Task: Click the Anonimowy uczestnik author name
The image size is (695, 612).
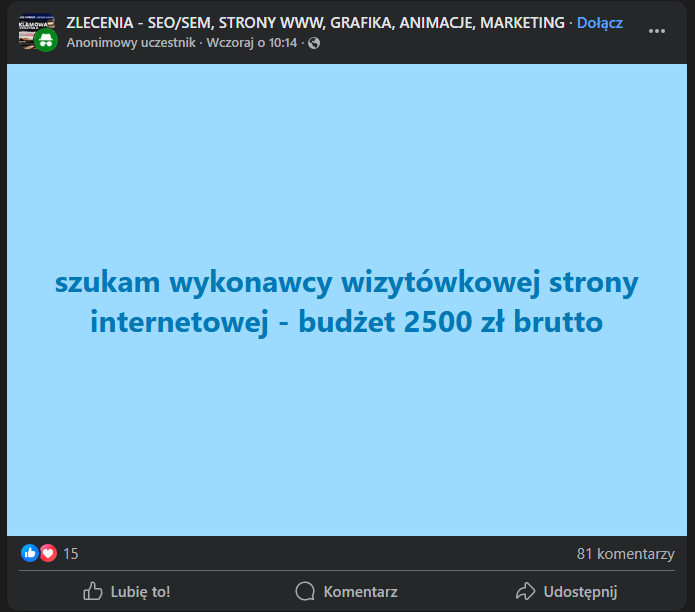Action: tap(132, 43)
